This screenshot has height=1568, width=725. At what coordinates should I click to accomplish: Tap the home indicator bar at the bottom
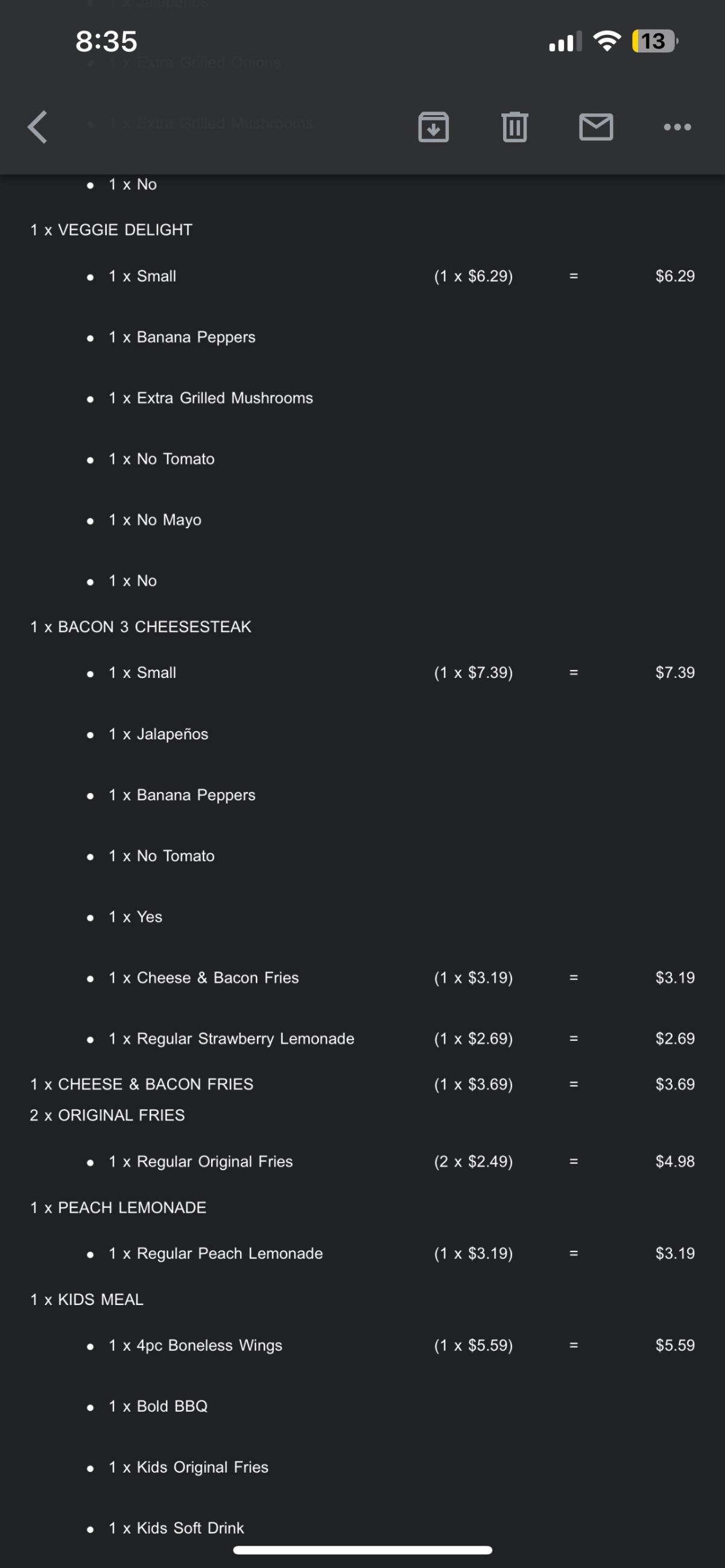click(362, 1550)
